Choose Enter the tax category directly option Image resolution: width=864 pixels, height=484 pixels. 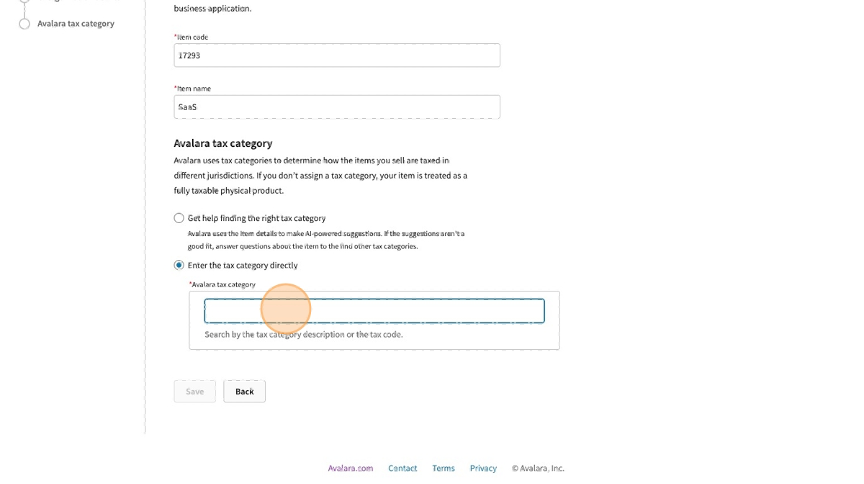pos(179,265)
